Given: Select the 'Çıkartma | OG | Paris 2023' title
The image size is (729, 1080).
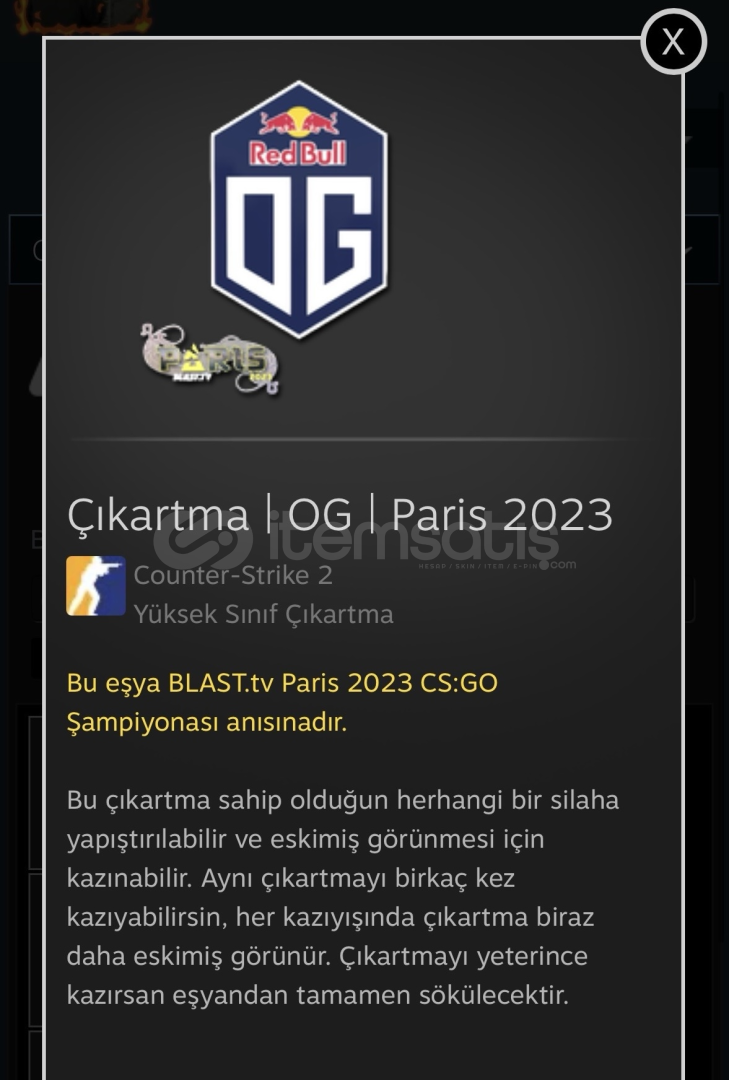Looking at the screenshot, I should point(340,515).
